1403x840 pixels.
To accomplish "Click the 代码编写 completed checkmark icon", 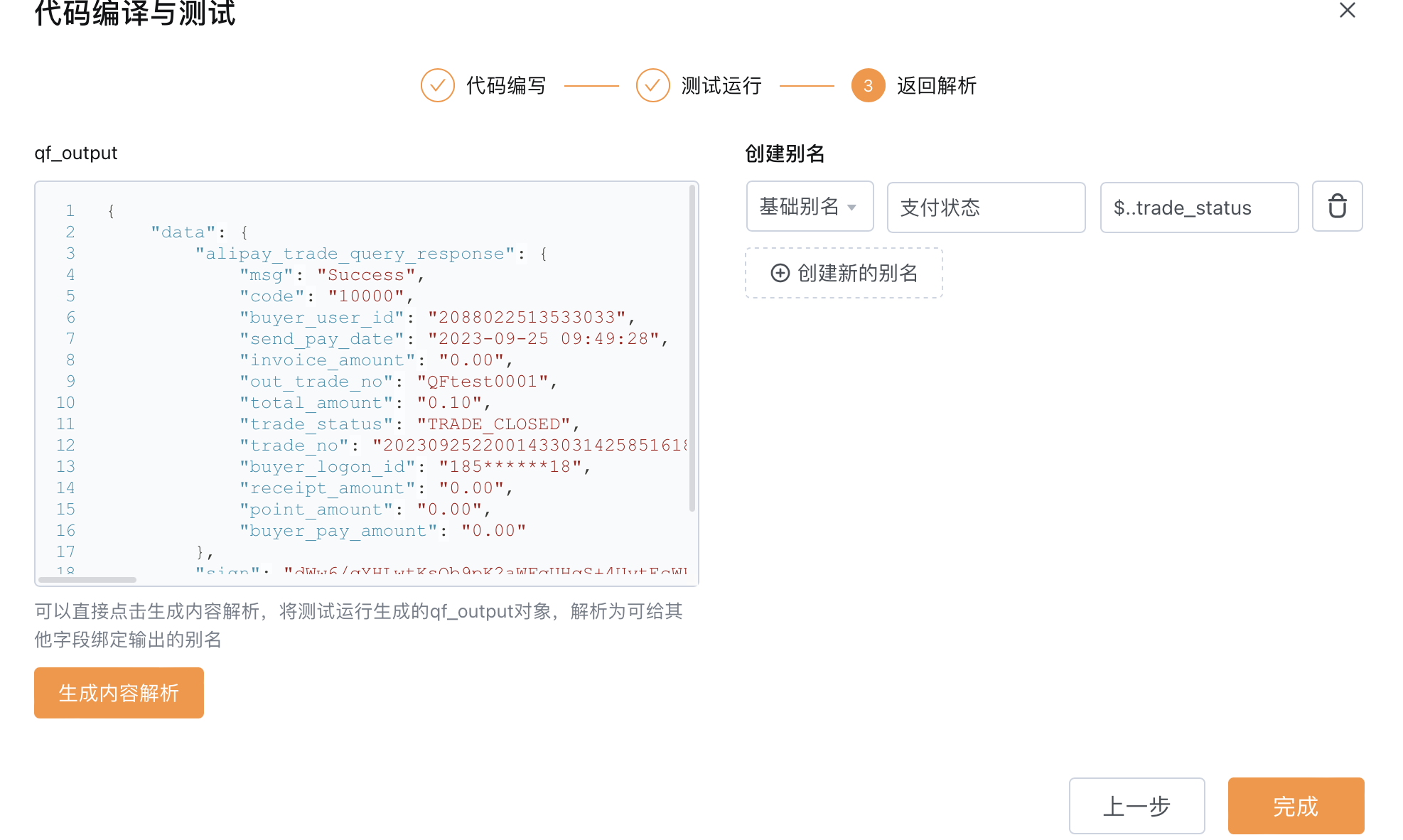I will (438, 85).
